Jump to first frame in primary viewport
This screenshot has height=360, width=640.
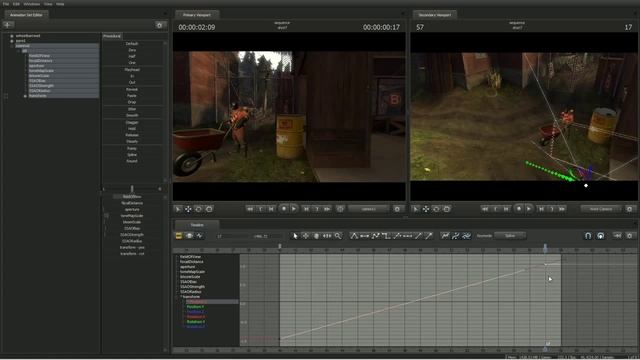point(250,209)
